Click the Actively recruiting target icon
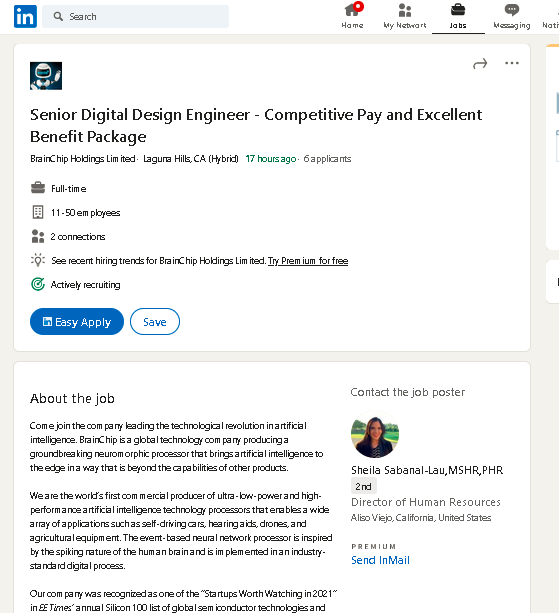Image resolution: width=559 pixels, height=613 pixels. 38,284
